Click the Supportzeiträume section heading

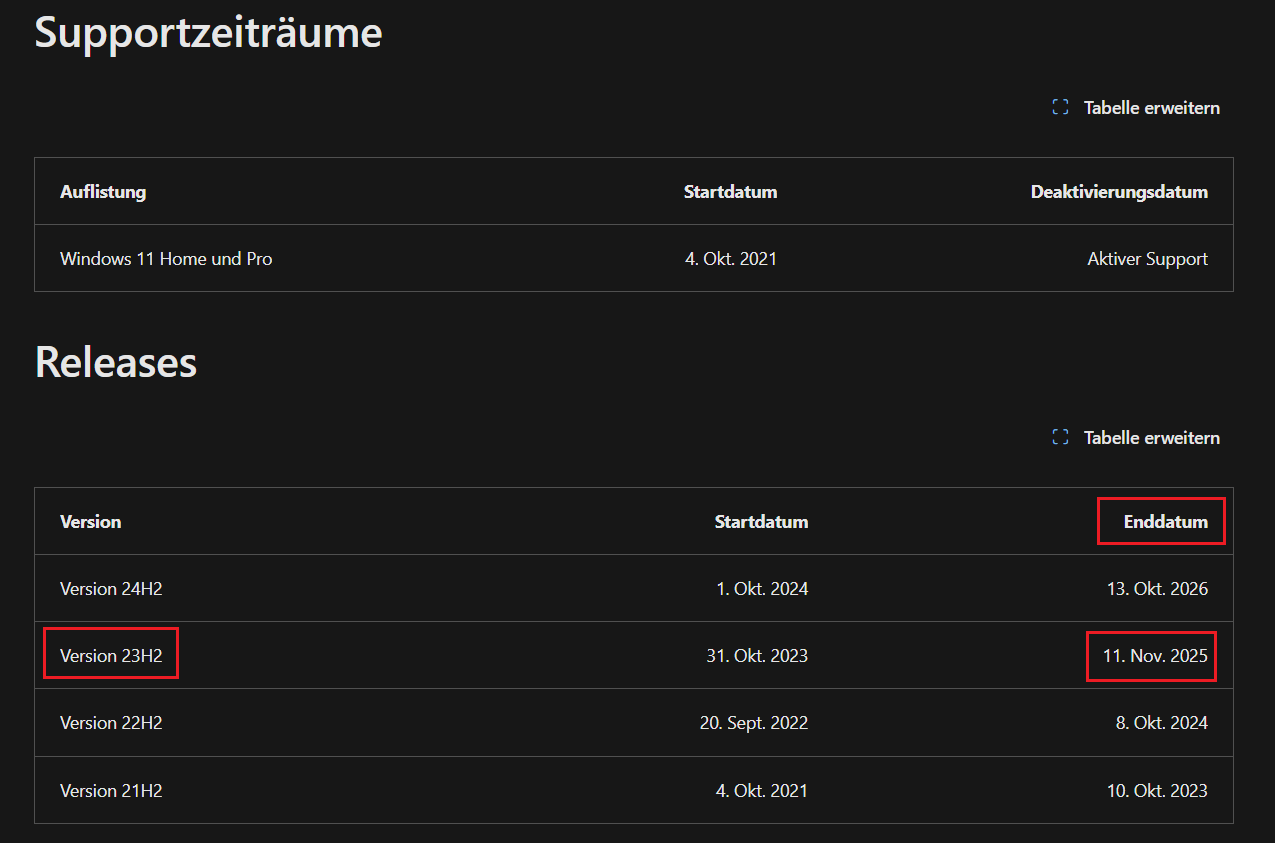coord(208,33)
